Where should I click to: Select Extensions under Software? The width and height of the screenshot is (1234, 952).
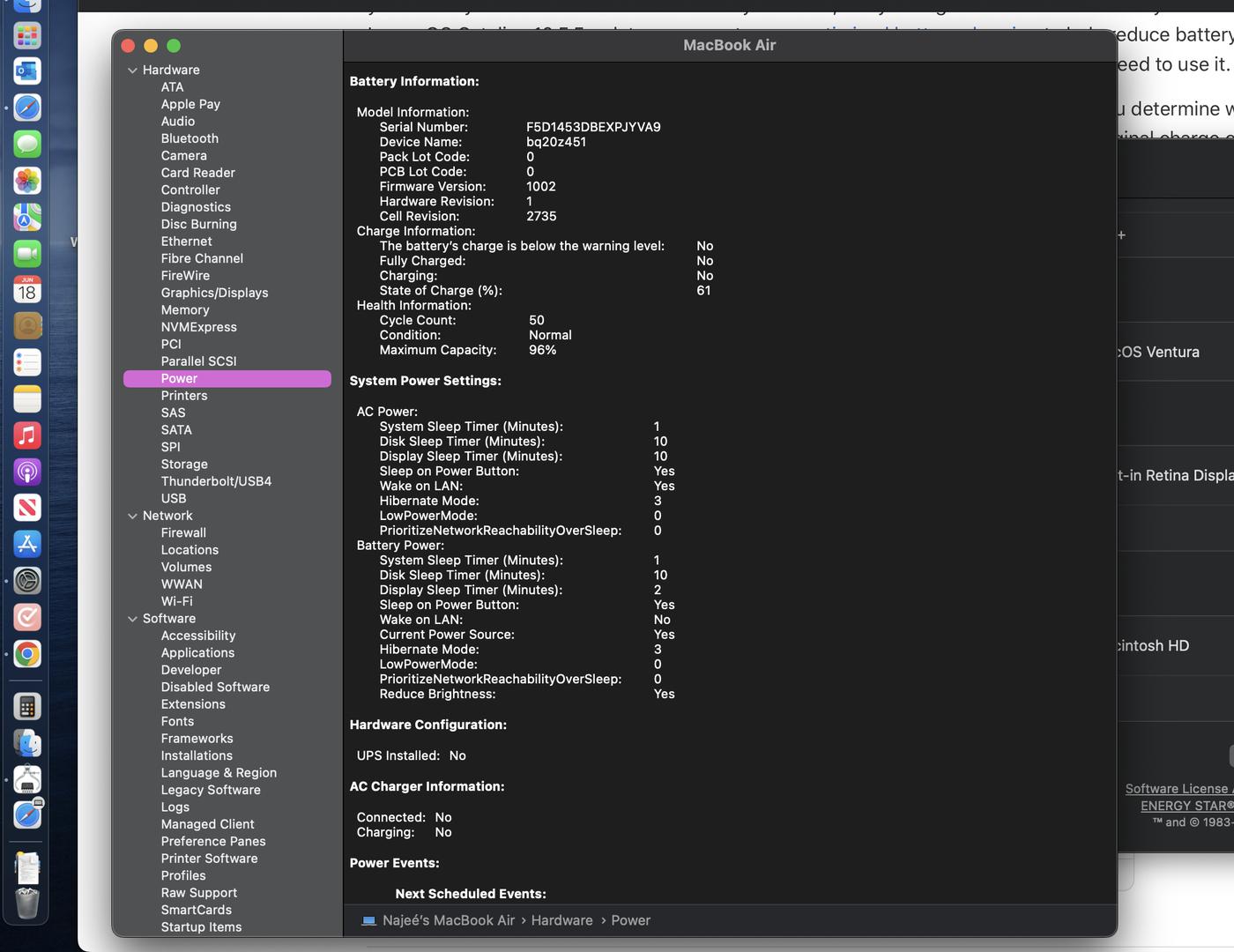[x=193, y=704]
